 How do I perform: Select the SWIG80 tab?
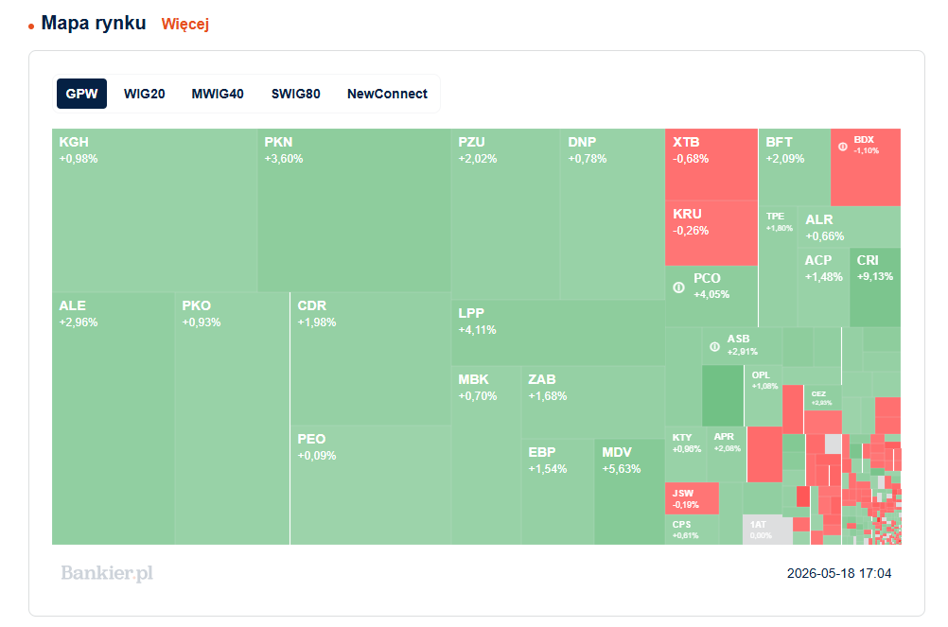pos(296,94)
